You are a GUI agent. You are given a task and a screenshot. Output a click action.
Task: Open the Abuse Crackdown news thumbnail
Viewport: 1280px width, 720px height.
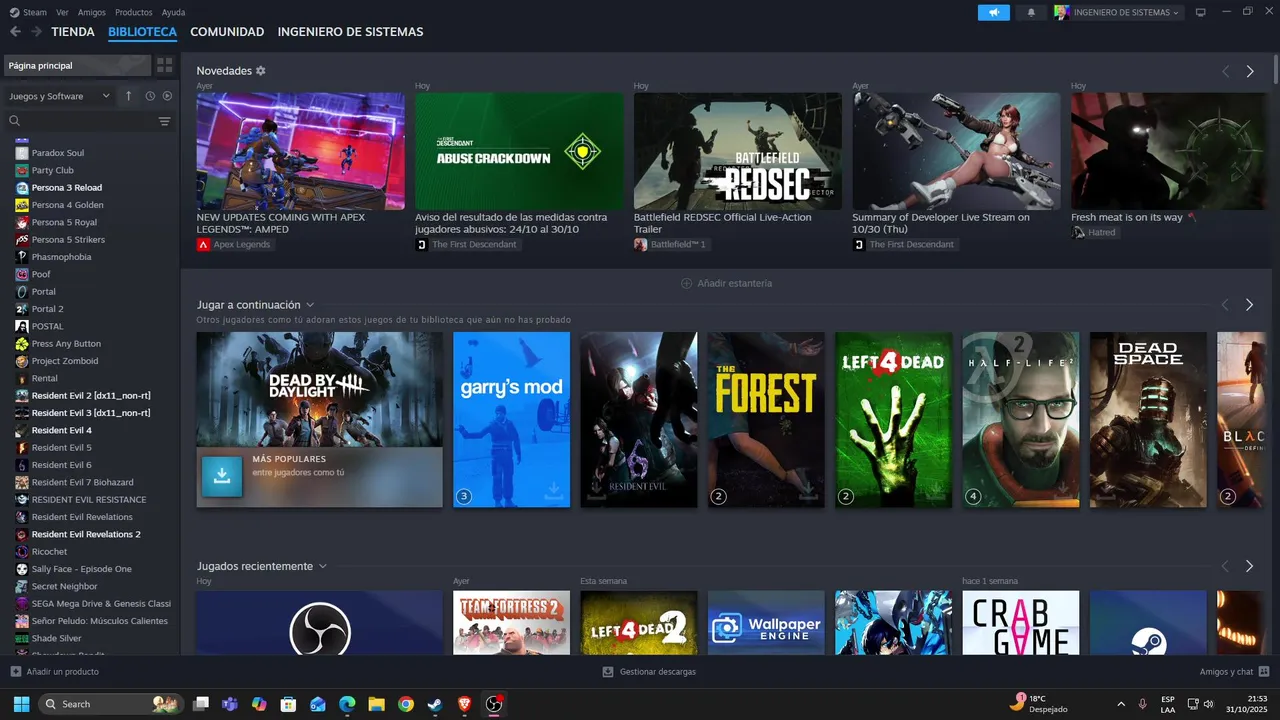pos(519,151)
